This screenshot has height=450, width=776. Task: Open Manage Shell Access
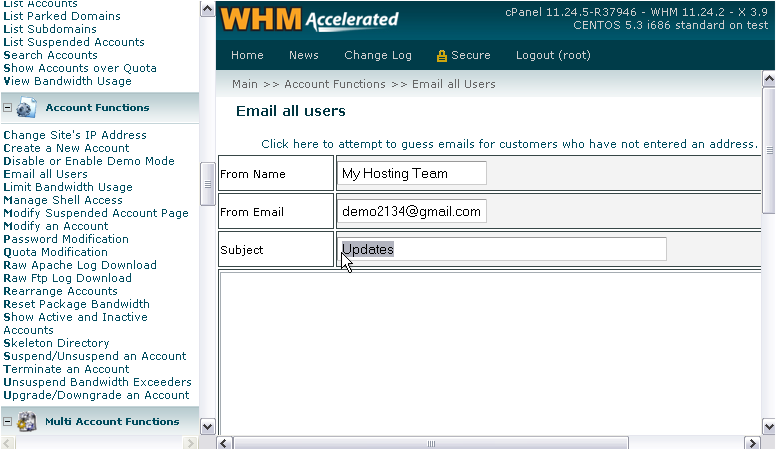(63, 200)
